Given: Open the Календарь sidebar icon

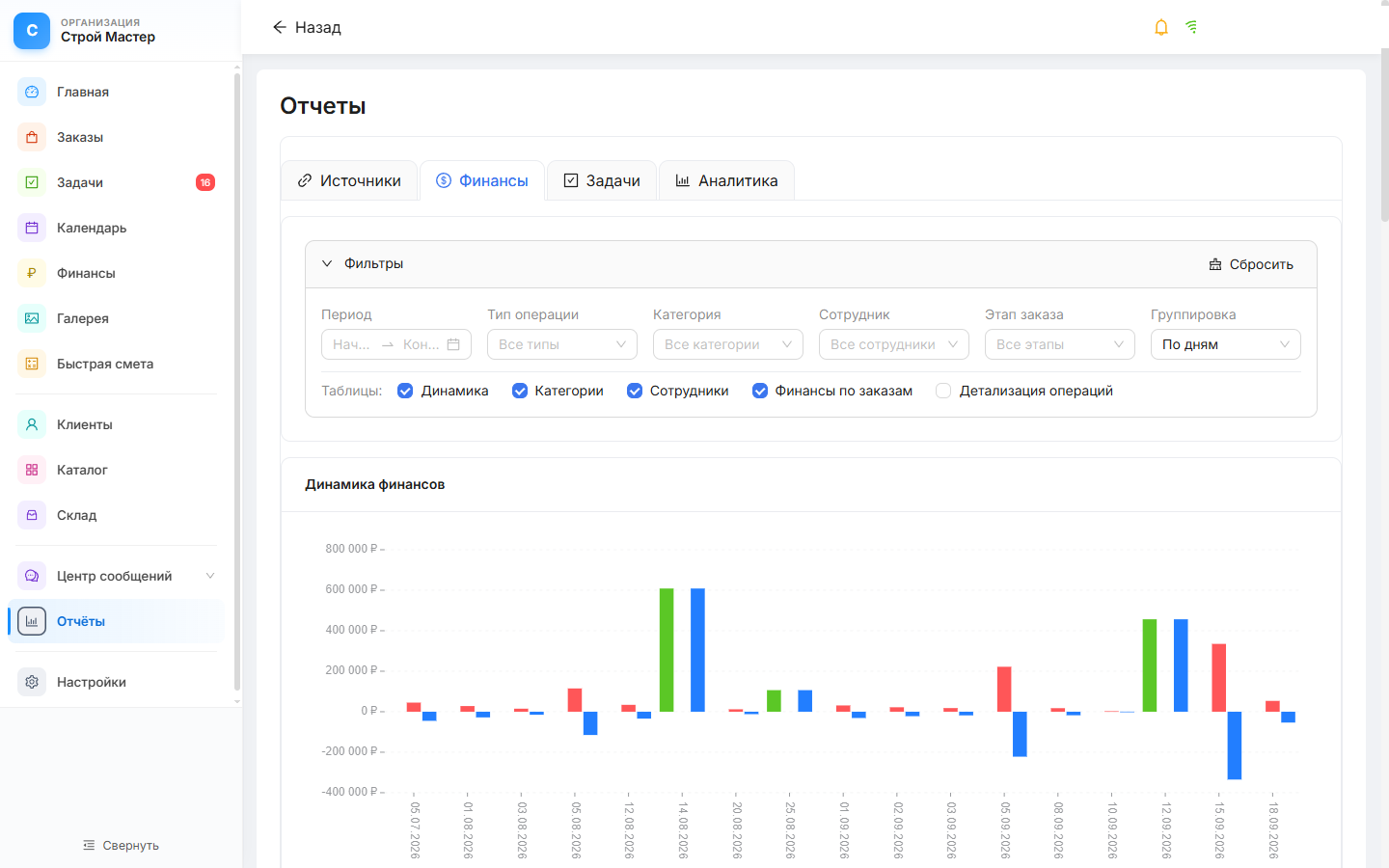Looking at the screenshot, I should pyautogui.click(x=32, y=228).
